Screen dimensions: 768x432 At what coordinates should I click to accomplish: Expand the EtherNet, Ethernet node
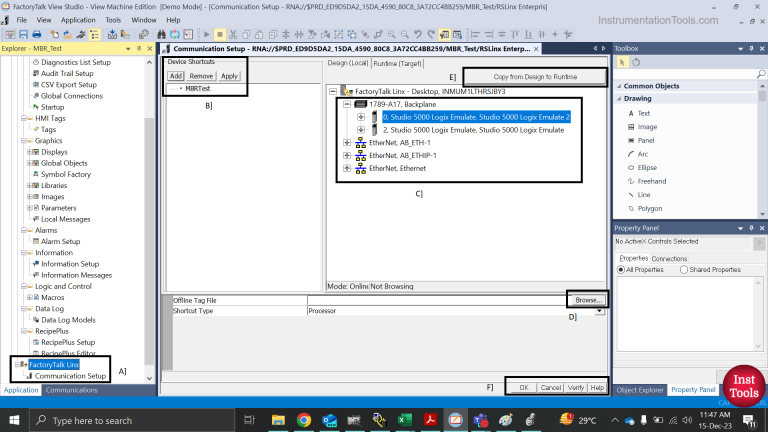(x=347, y=168)
